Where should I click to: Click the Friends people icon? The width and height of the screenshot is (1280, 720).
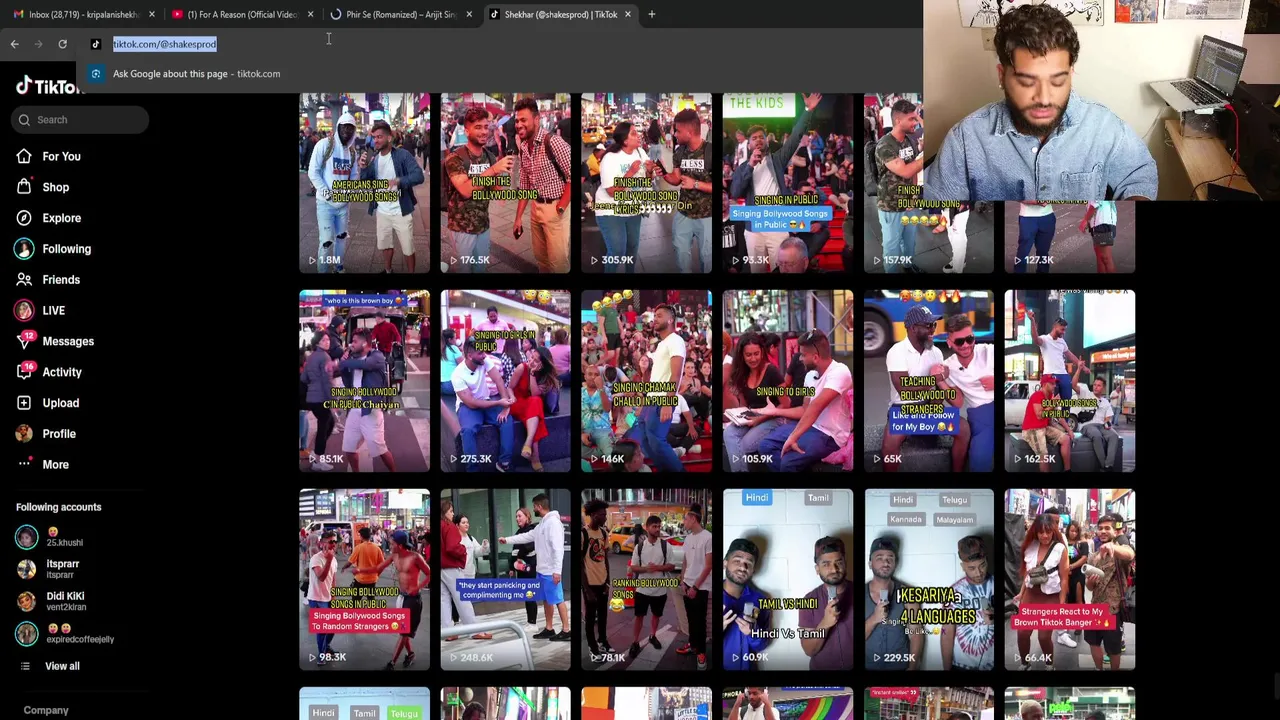(24, 280)
